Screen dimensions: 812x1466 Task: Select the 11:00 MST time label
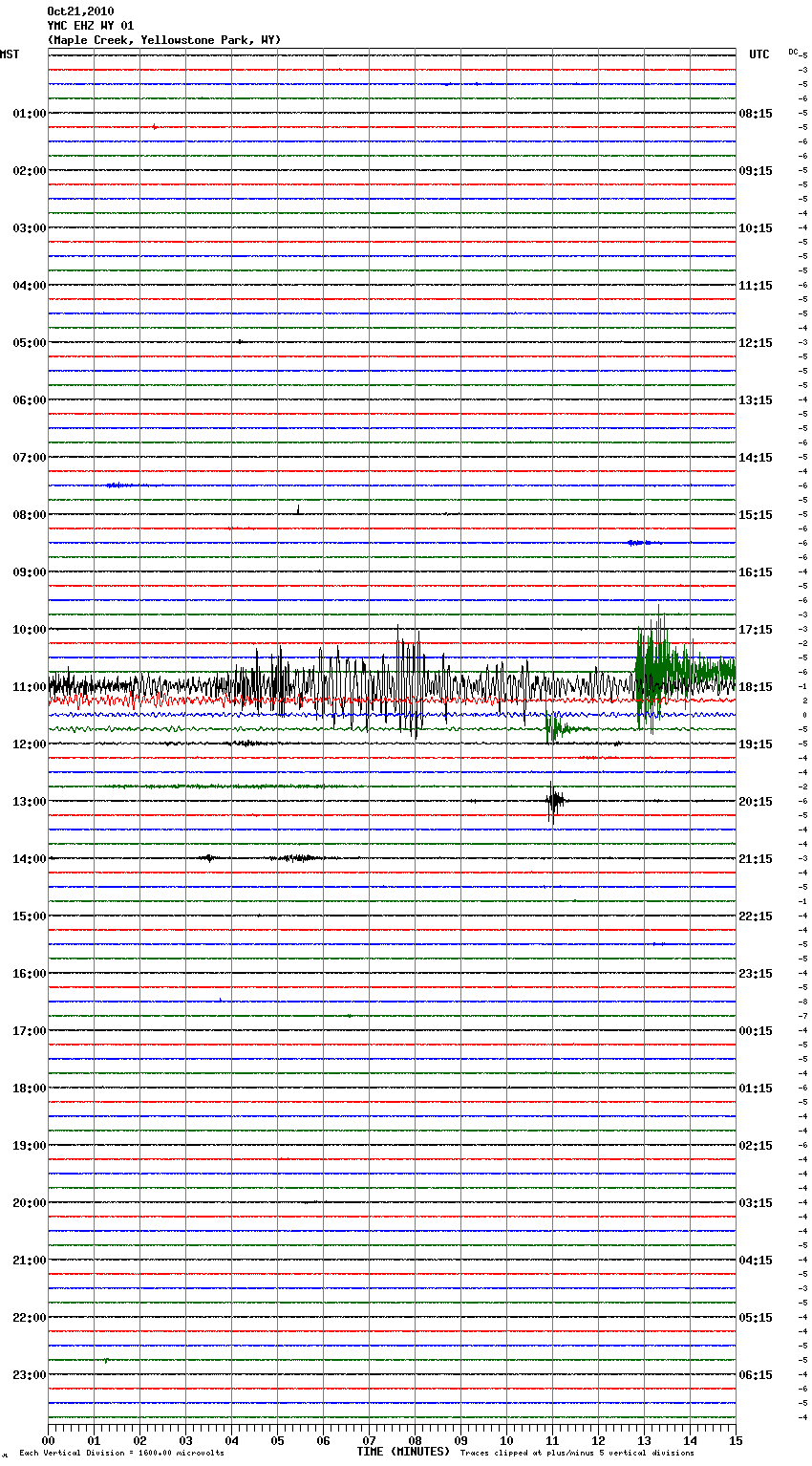pos(29,687)
